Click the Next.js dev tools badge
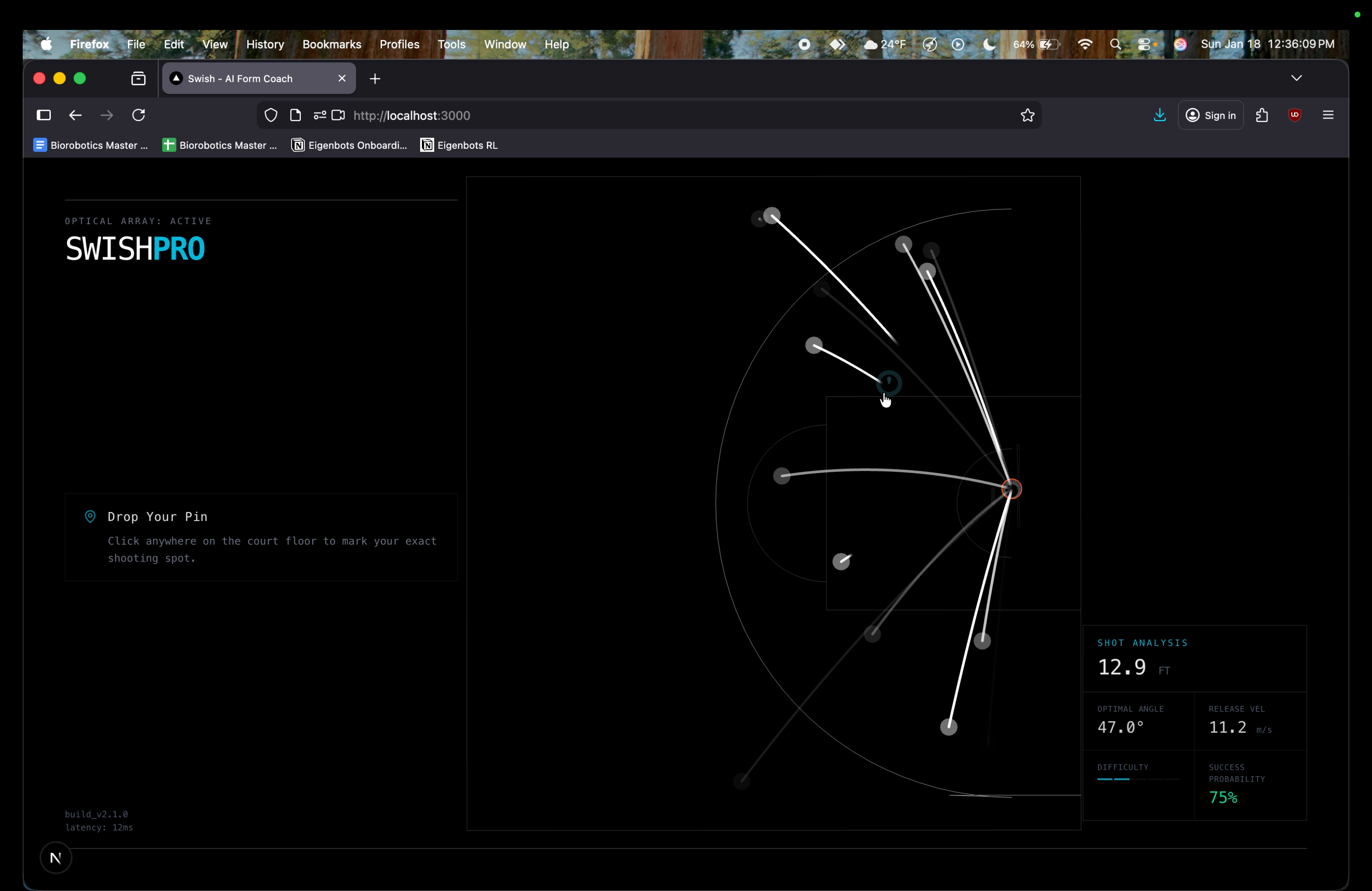This screenshot has width=1372, height=891. [56, 857]
